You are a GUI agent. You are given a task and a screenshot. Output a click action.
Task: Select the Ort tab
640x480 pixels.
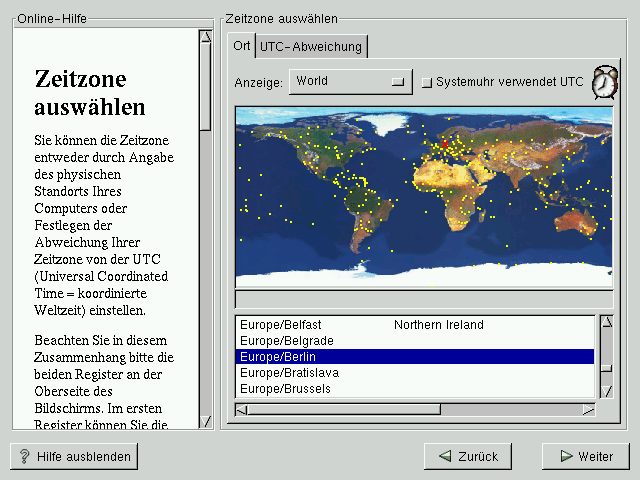coord(241,46)
